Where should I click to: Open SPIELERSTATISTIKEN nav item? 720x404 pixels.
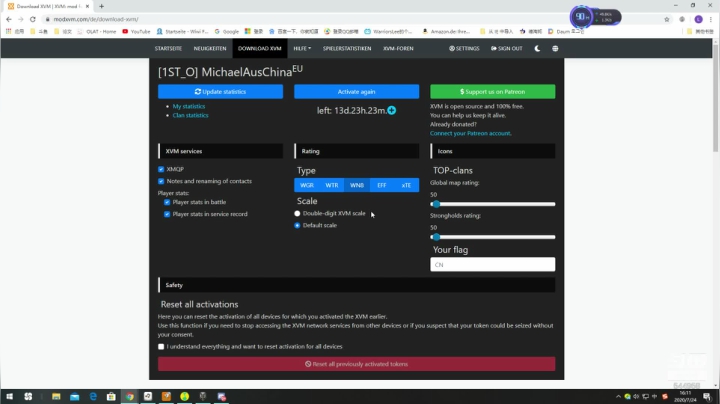click(347, 48)
